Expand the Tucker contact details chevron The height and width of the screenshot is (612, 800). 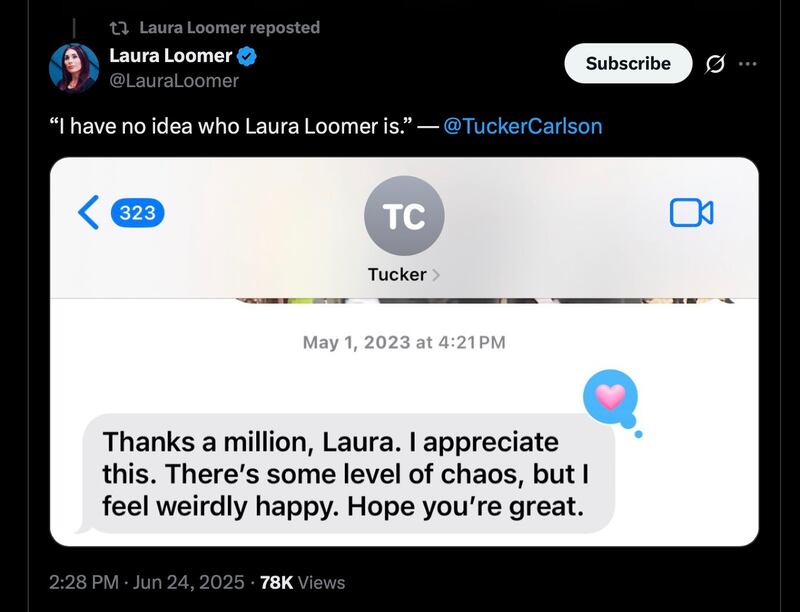point(436,274)
